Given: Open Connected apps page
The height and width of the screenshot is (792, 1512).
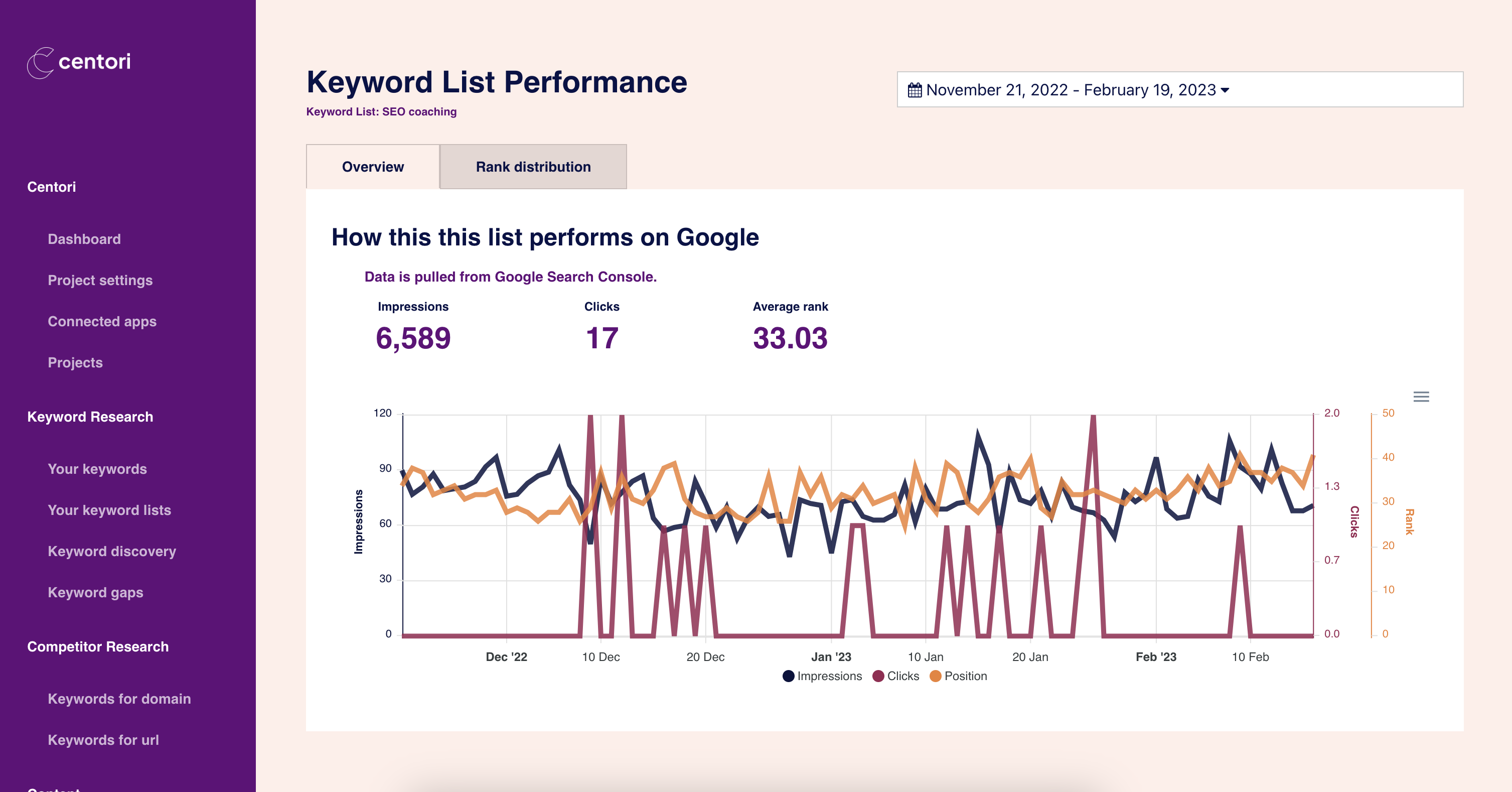Looking at the screenshot, I should pos(102,321).
